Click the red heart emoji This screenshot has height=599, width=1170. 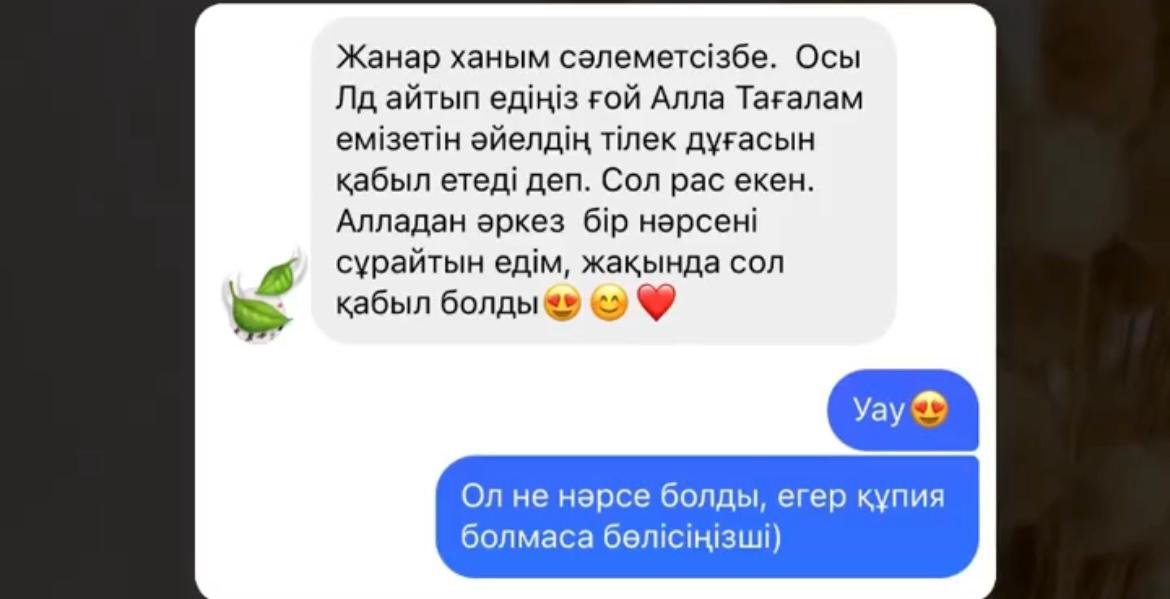pyautogui.click(x=657, y=303)
